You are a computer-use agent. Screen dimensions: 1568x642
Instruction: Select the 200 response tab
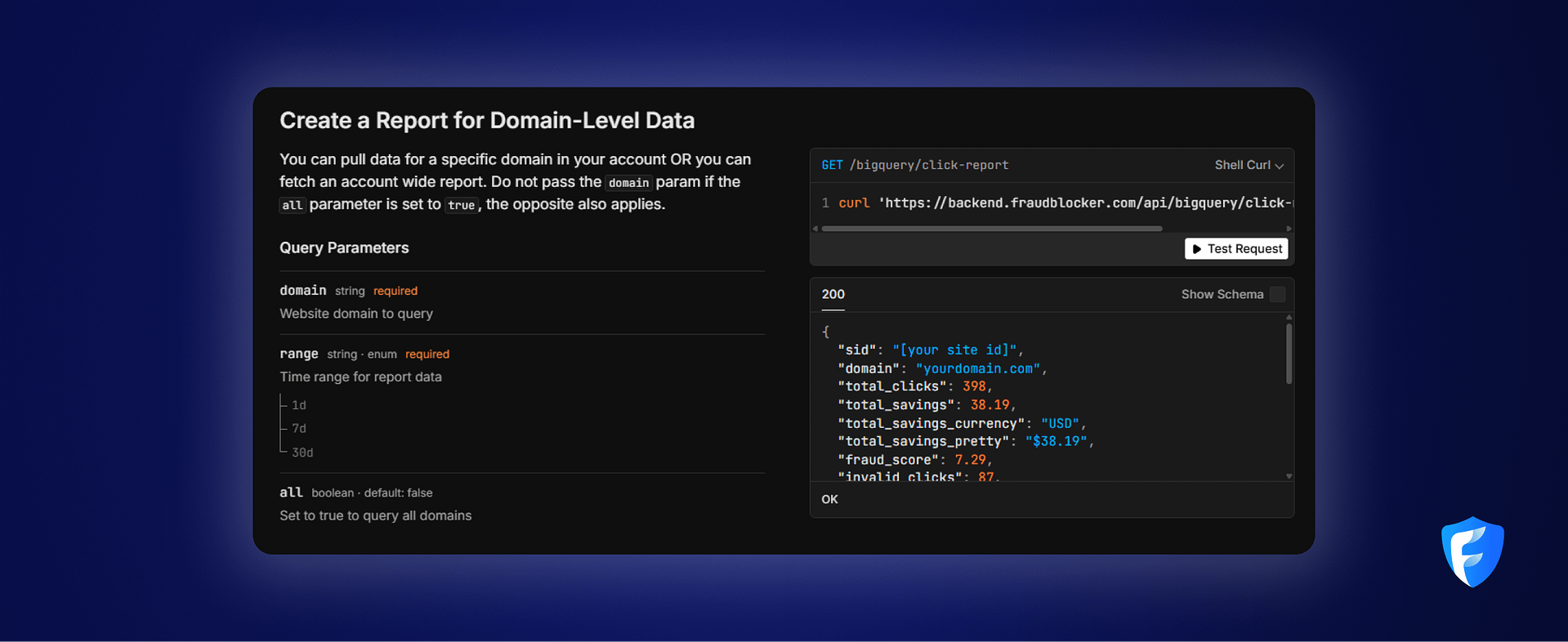click(x=833, y=294)
